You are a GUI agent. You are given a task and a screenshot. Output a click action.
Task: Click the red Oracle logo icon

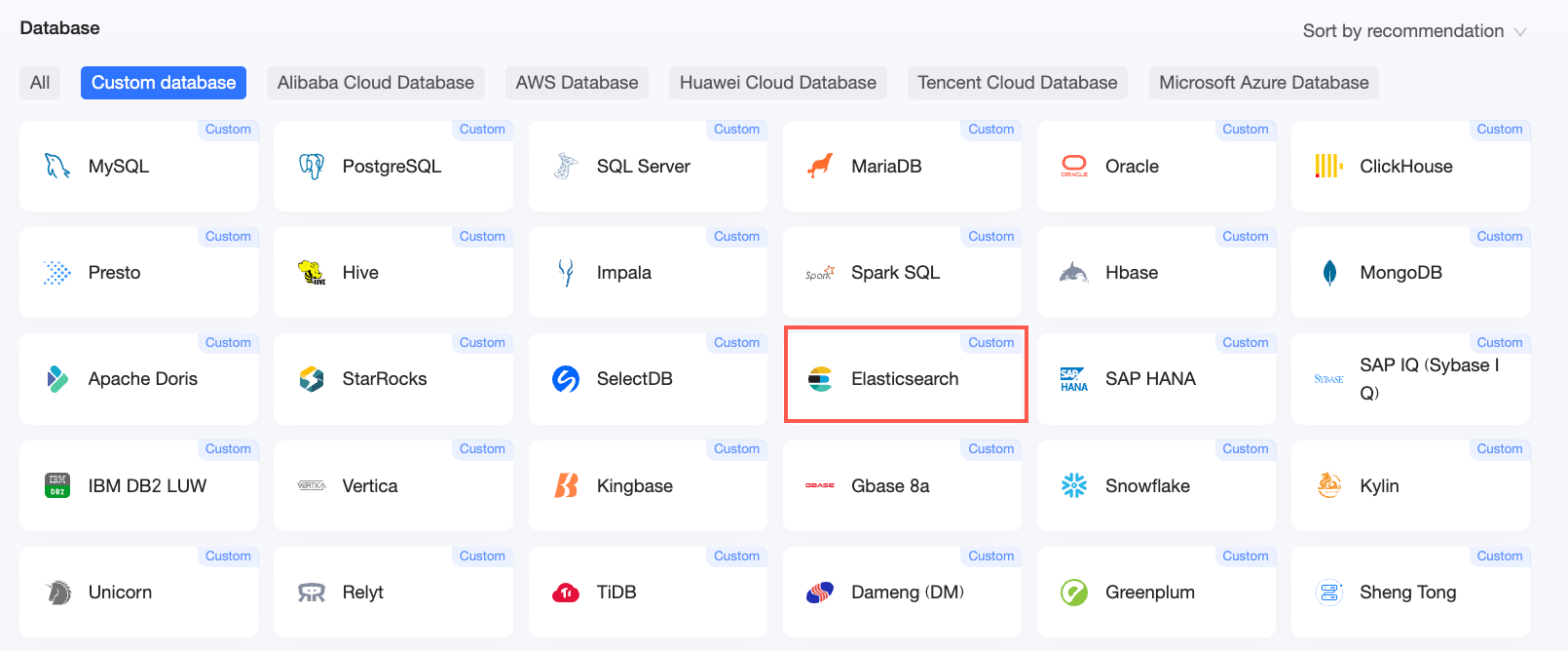click(x=1074, y=167)
